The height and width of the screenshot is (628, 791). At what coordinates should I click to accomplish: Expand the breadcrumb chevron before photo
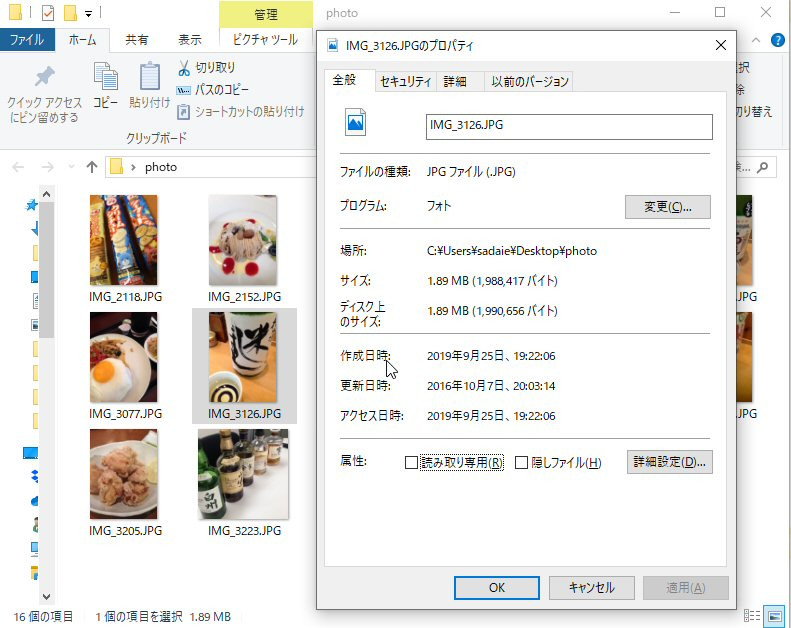coord(133,167)
